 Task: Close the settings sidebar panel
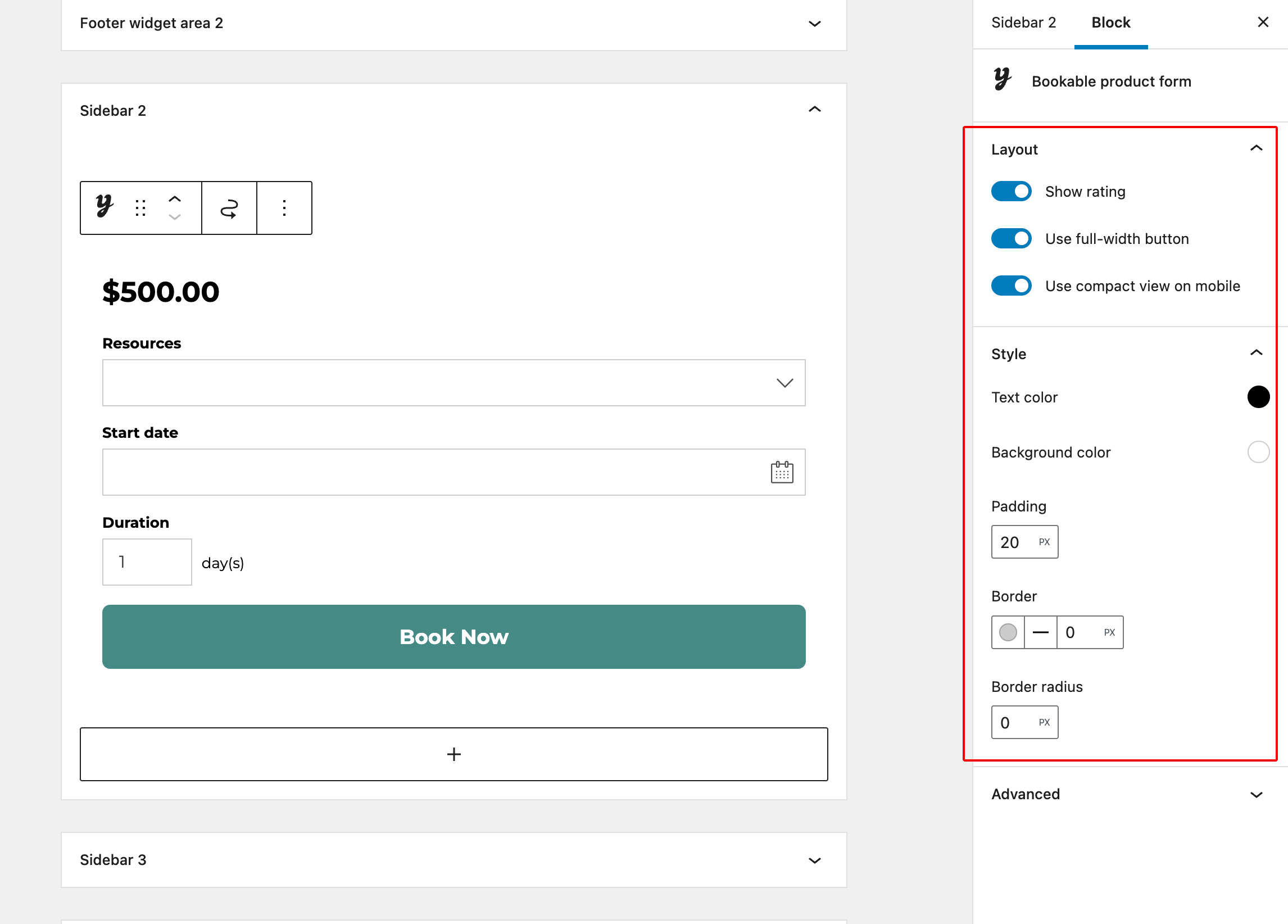pos(1263,22)
